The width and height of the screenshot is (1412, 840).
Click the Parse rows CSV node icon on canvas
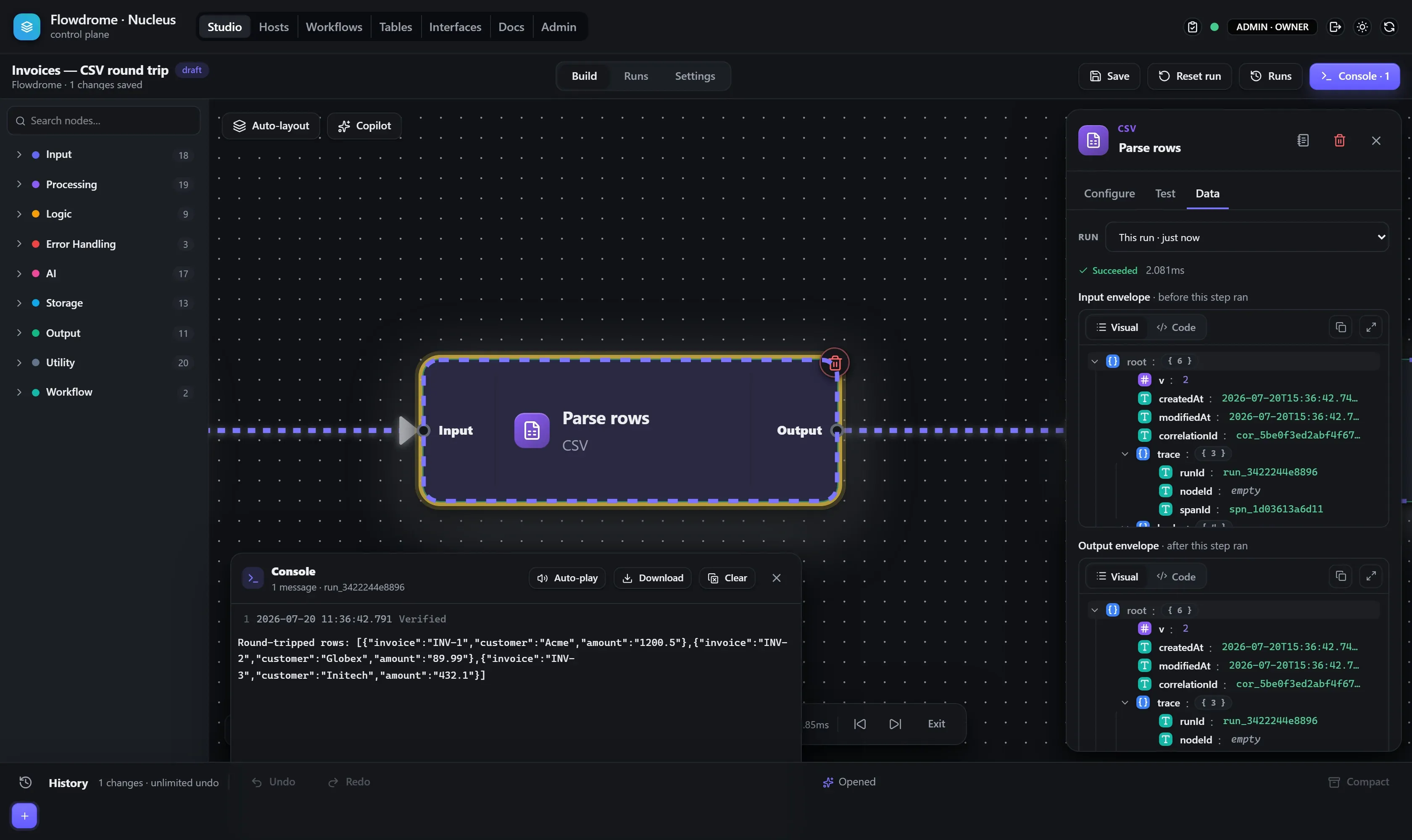point(531,430)
